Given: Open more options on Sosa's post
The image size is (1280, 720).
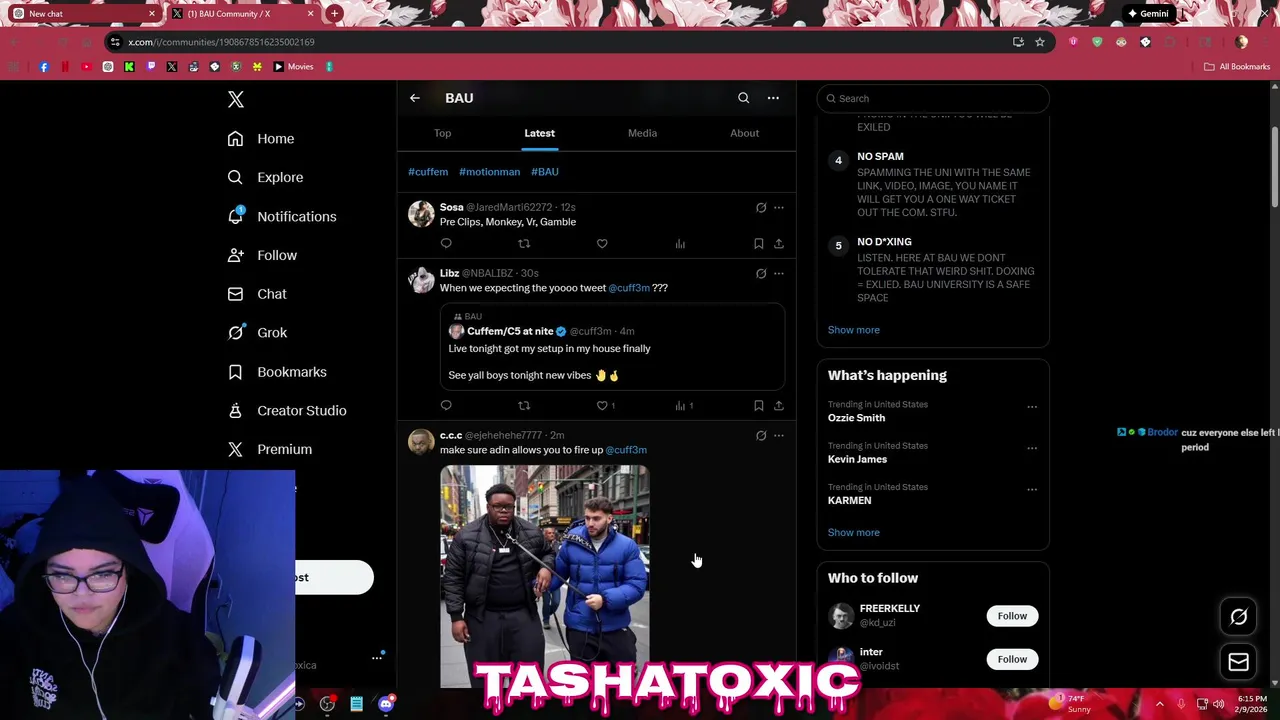Looking at the screenshot, I should tap(779, 208).
